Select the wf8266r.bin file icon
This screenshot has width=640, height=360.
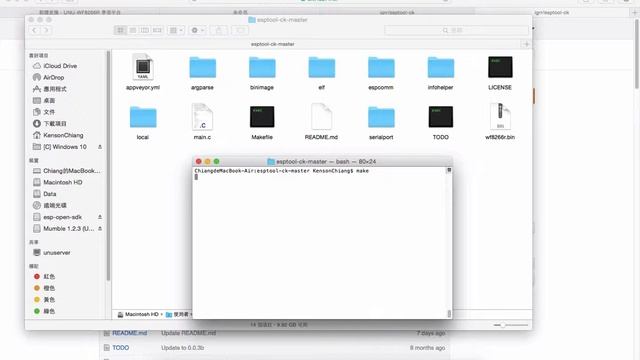click(500, 117)
